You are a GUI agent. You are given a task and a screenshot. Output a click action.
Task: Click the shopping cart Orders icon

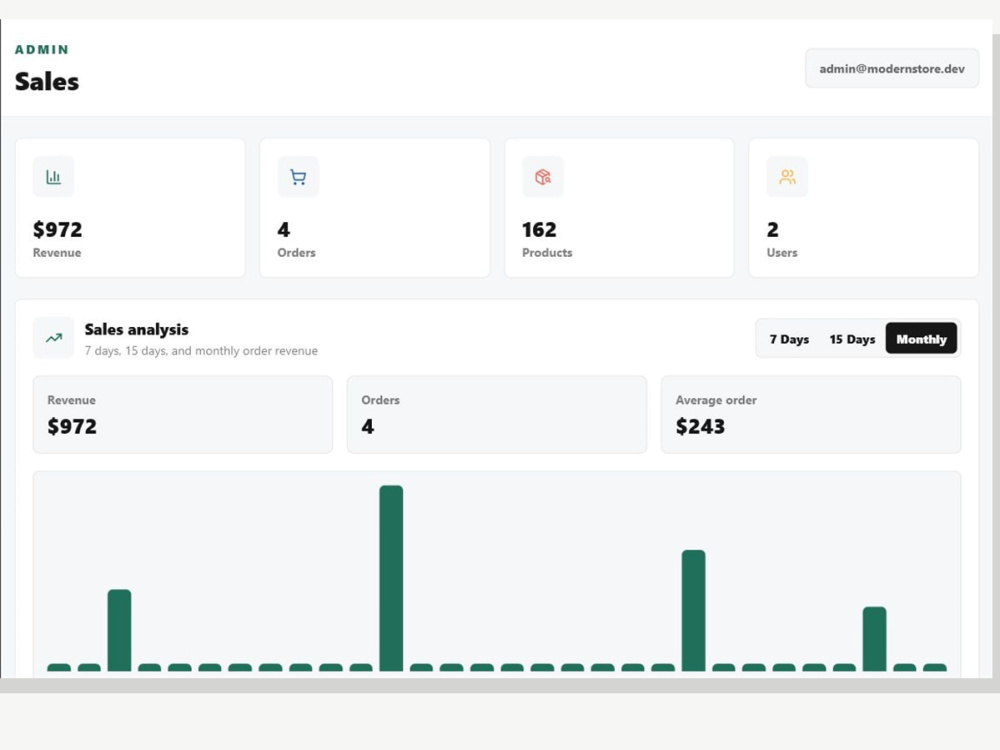pyautogui.click(x=298, y=177)
